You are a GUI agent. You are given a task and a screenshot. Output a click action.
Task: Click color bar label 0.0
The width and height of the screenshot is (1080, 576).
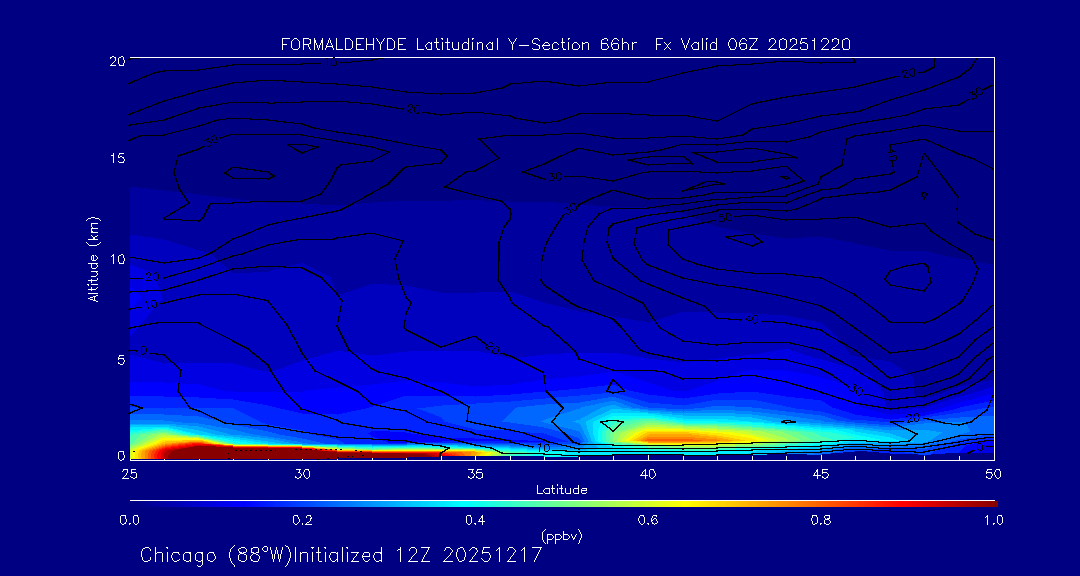click(129, 520)
